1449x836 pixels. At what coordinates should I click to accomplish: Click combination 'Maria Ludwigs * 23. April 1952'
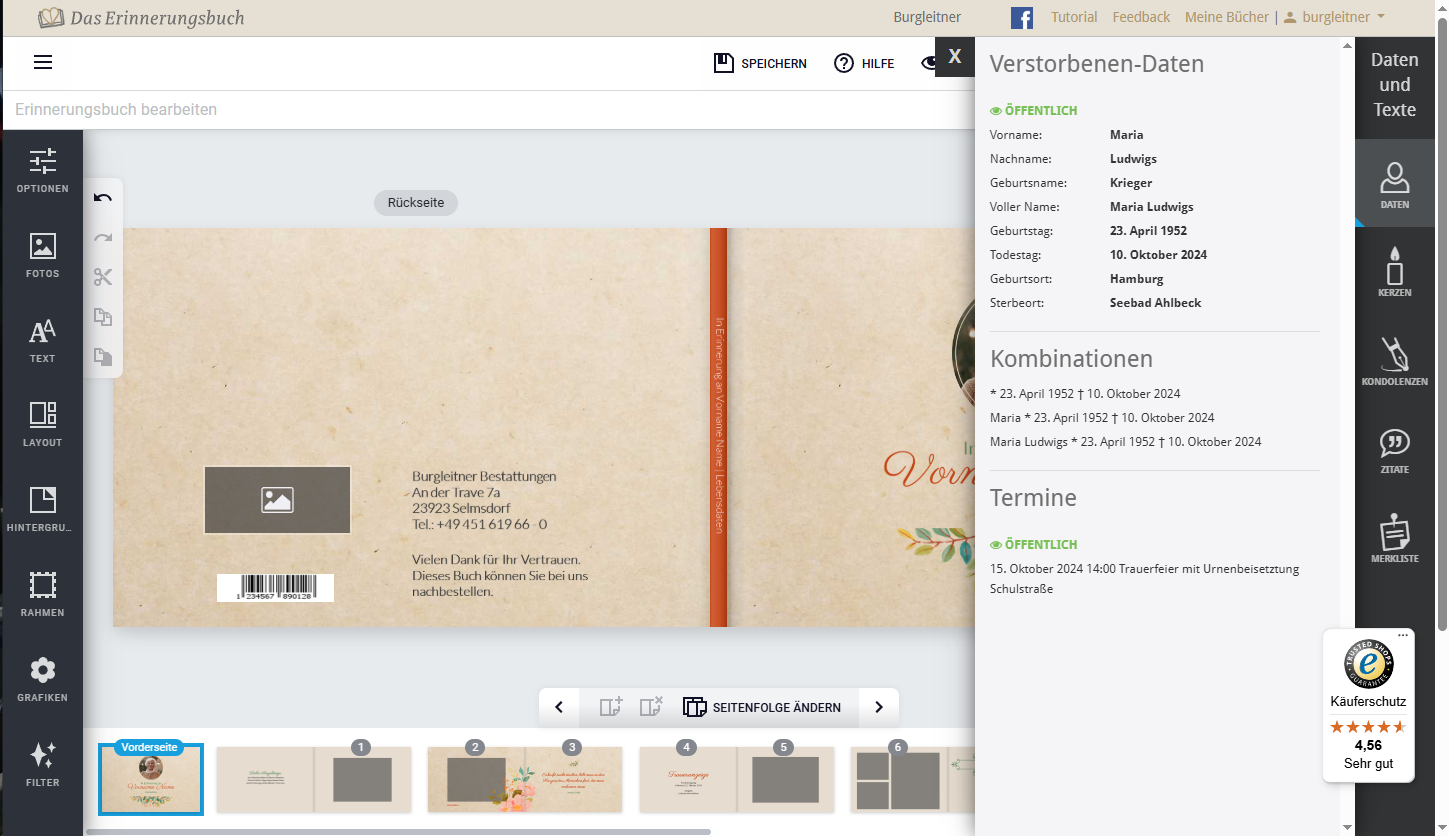(1125, 441)
